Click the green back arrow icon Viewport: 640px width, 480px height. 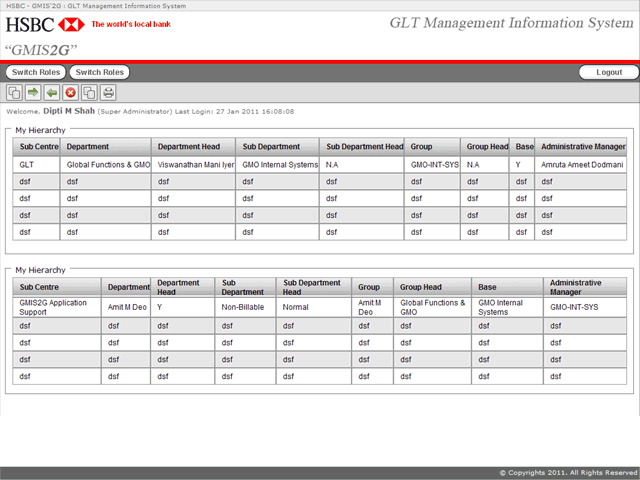51,93
